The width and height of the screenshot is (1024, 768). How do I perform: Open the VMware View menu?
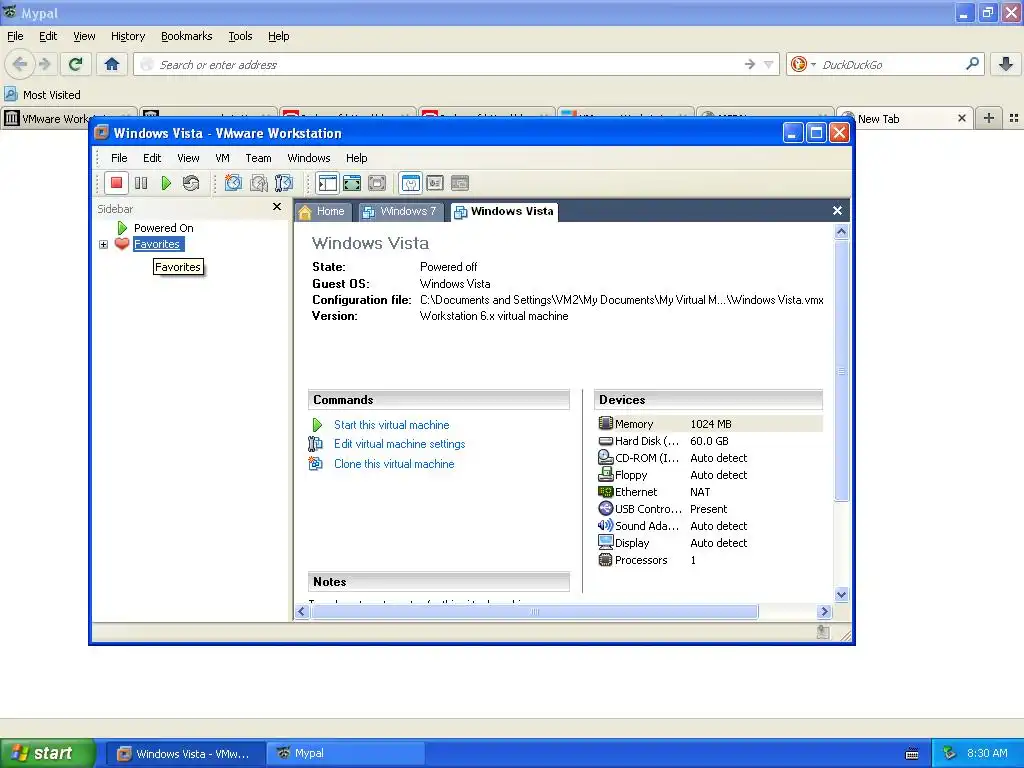188,158
